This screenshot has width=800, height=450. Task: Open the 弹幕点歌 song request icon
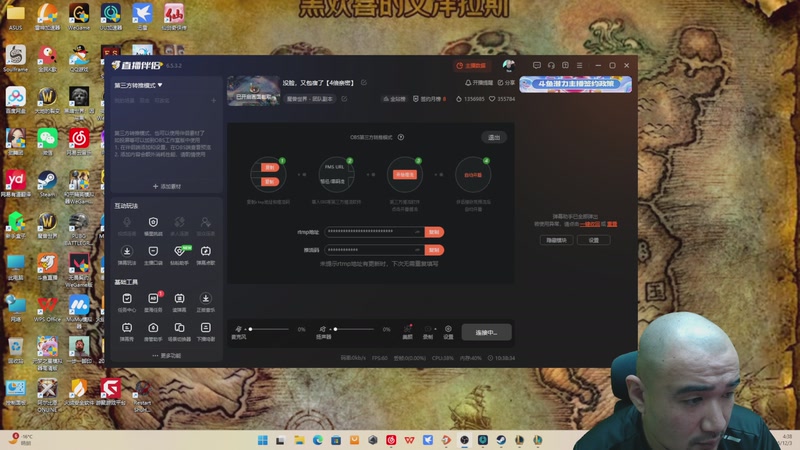[x=206, y=251]
